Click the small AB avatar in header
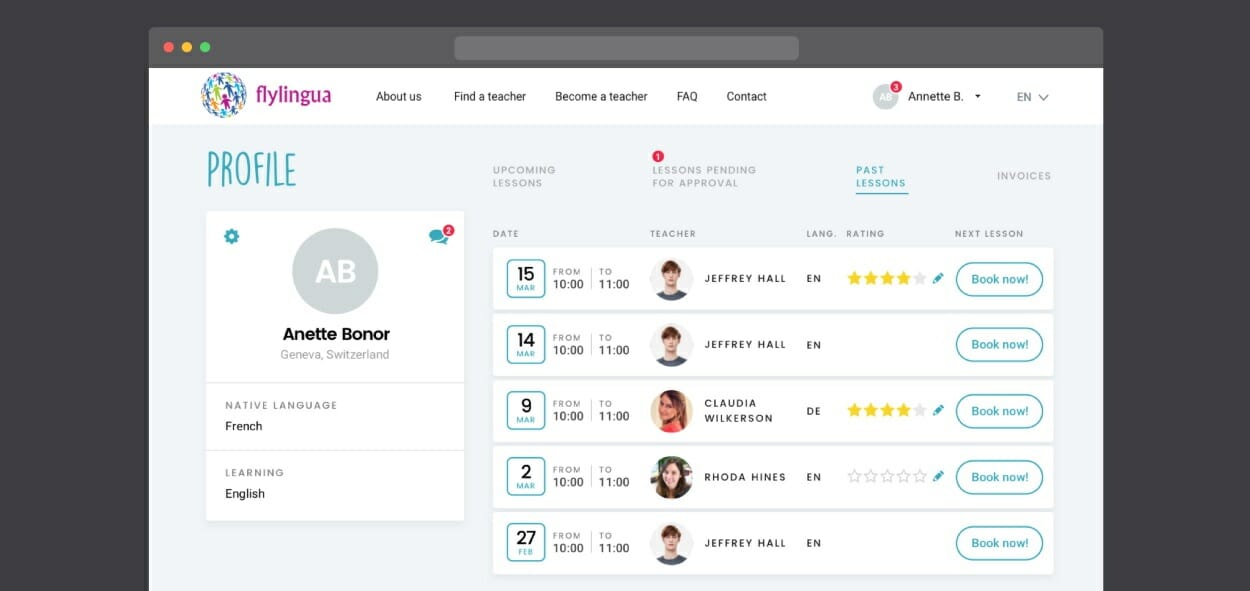 point(885,97)
